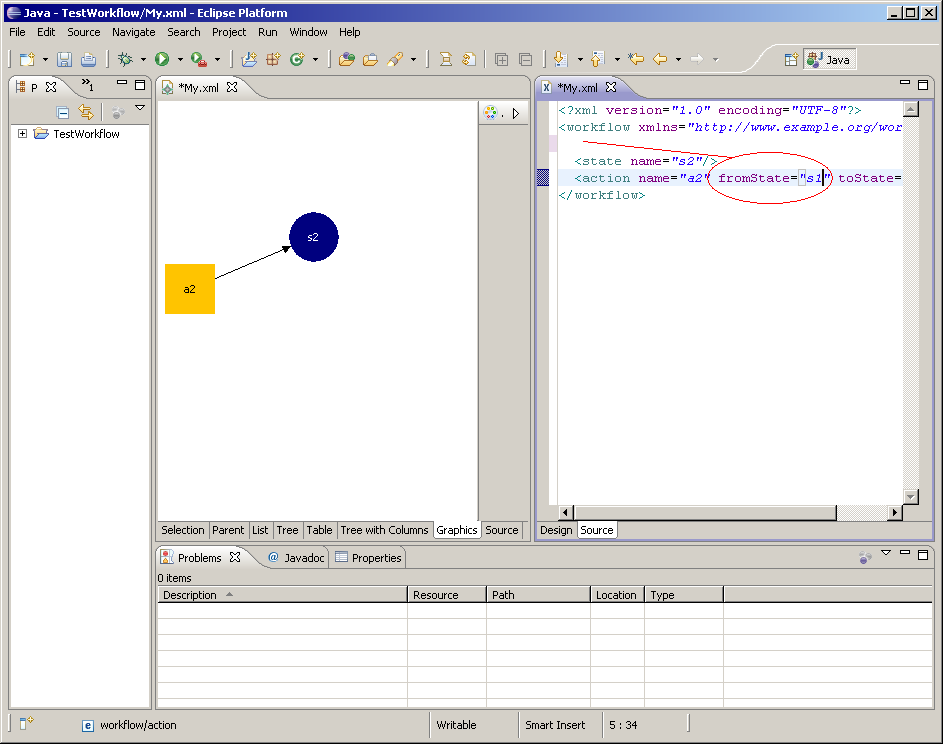943x744 pixels.
Task: Click the yellow a2 action node
Action: pyautogui.click(x=190, y=289)
